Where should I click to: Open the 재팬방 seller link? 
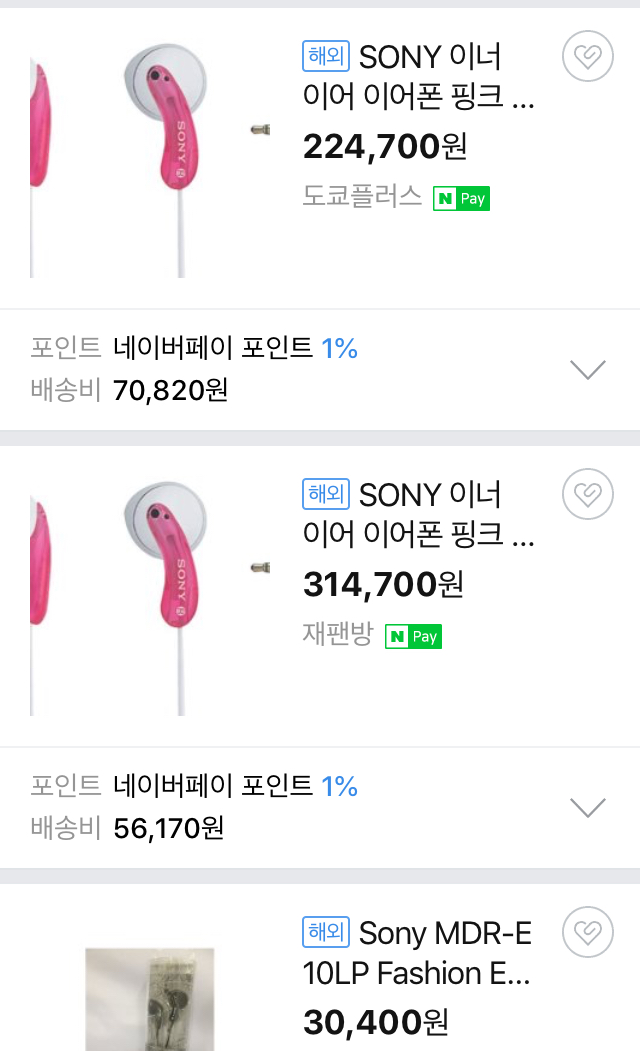337,635
